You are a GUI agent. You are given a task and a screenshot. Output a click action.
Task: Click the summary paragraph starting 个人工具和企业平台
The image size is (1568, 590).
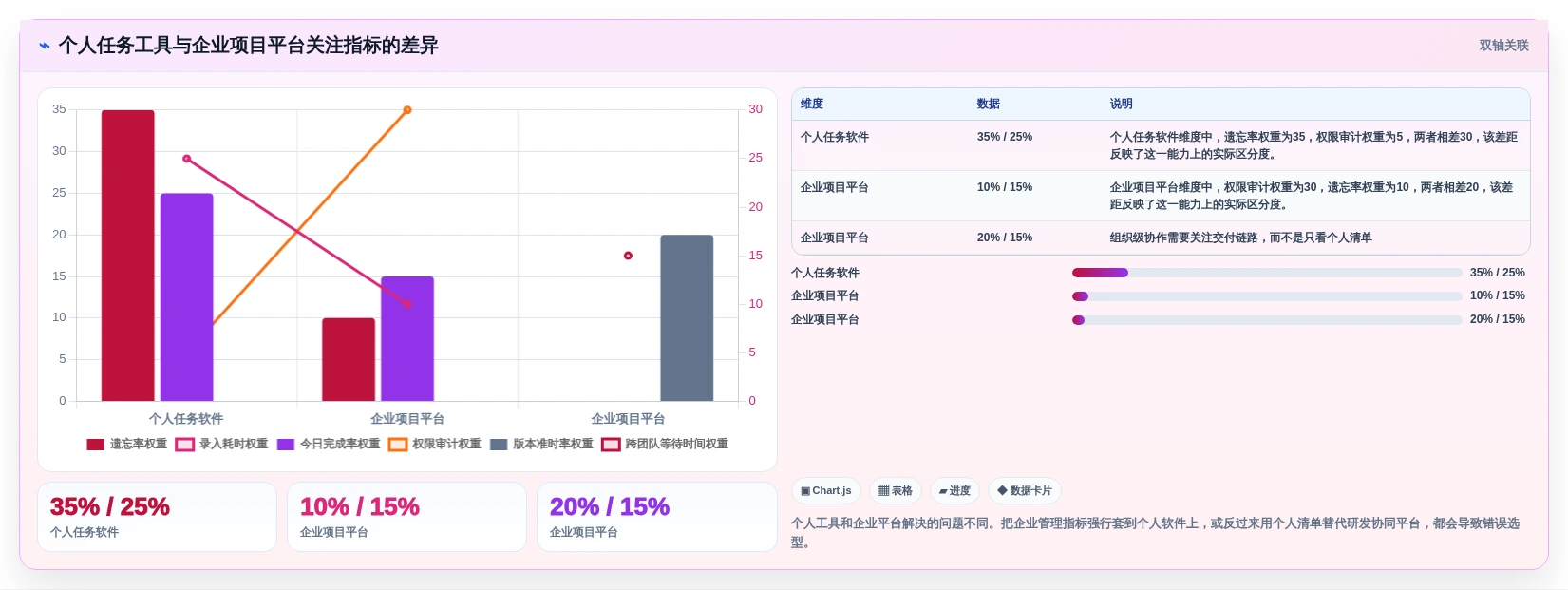[1155, 533]
